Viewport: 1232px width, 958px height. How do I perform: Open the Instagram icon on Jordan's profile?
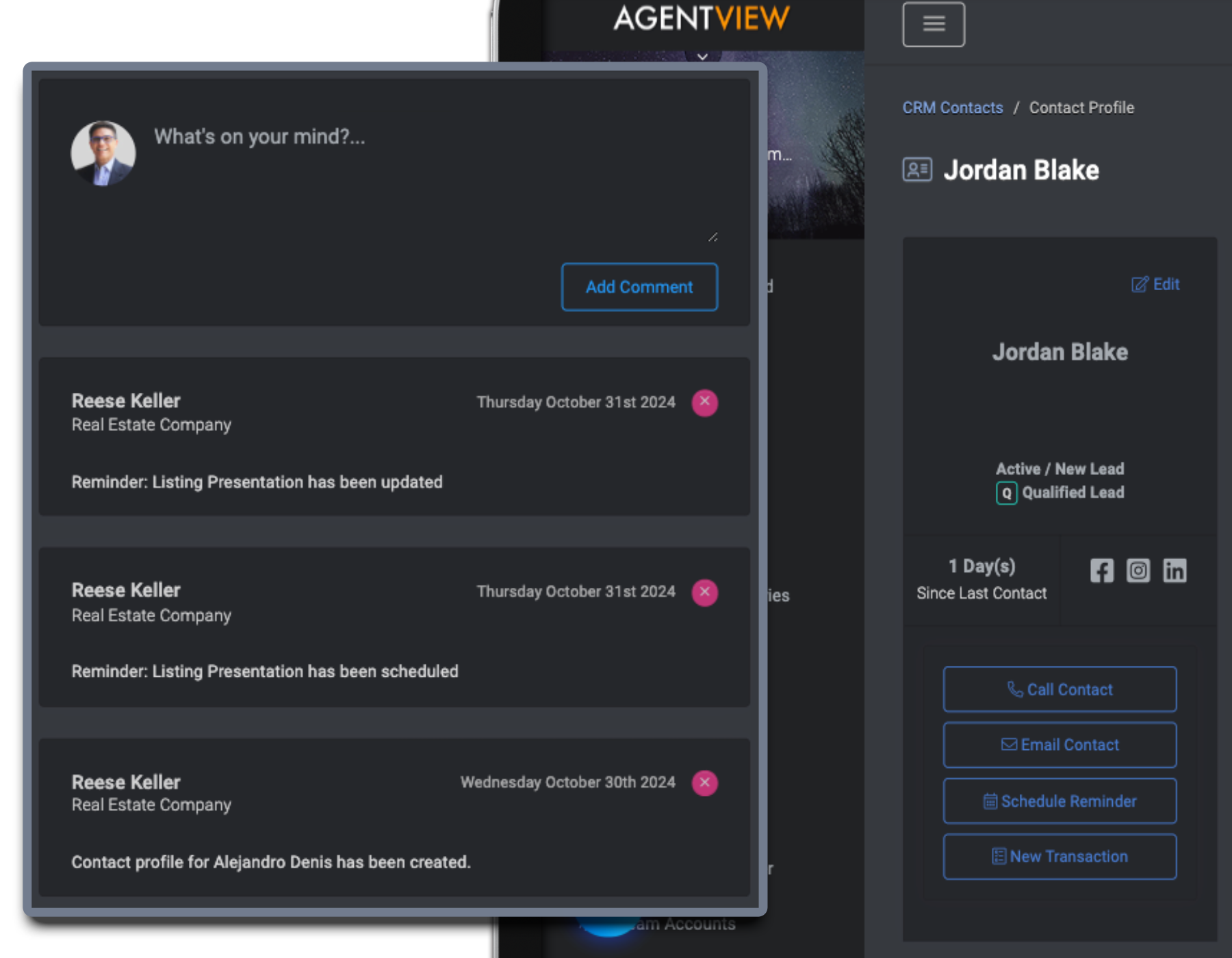pos(1138,571)
